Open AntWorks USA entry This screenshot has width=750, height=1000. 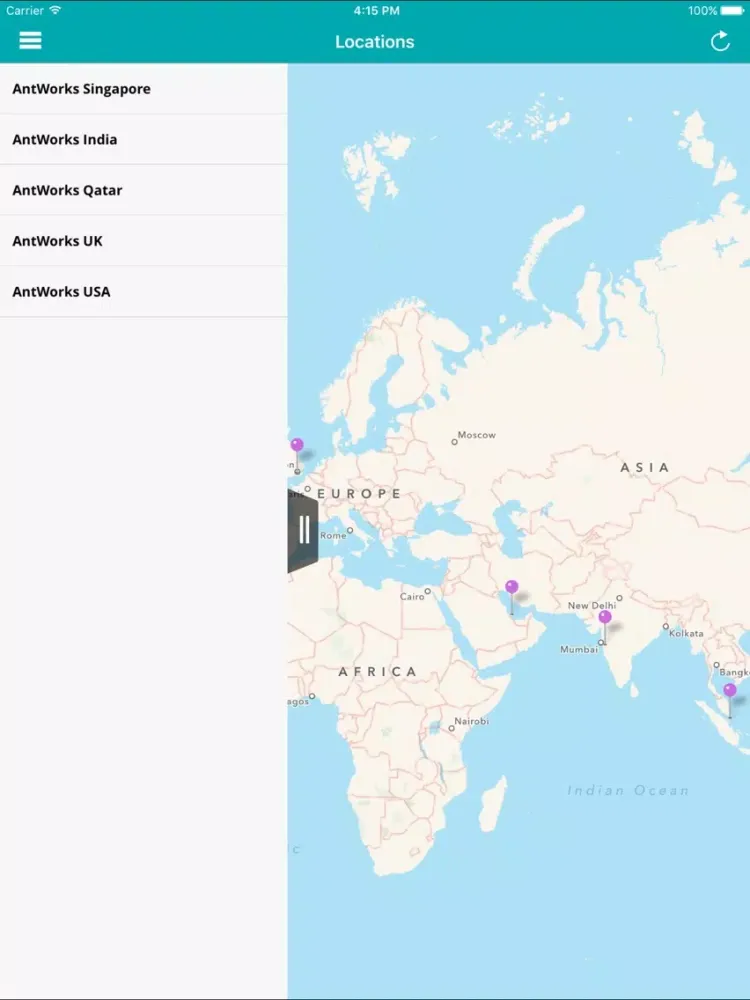tap(143, 291)
